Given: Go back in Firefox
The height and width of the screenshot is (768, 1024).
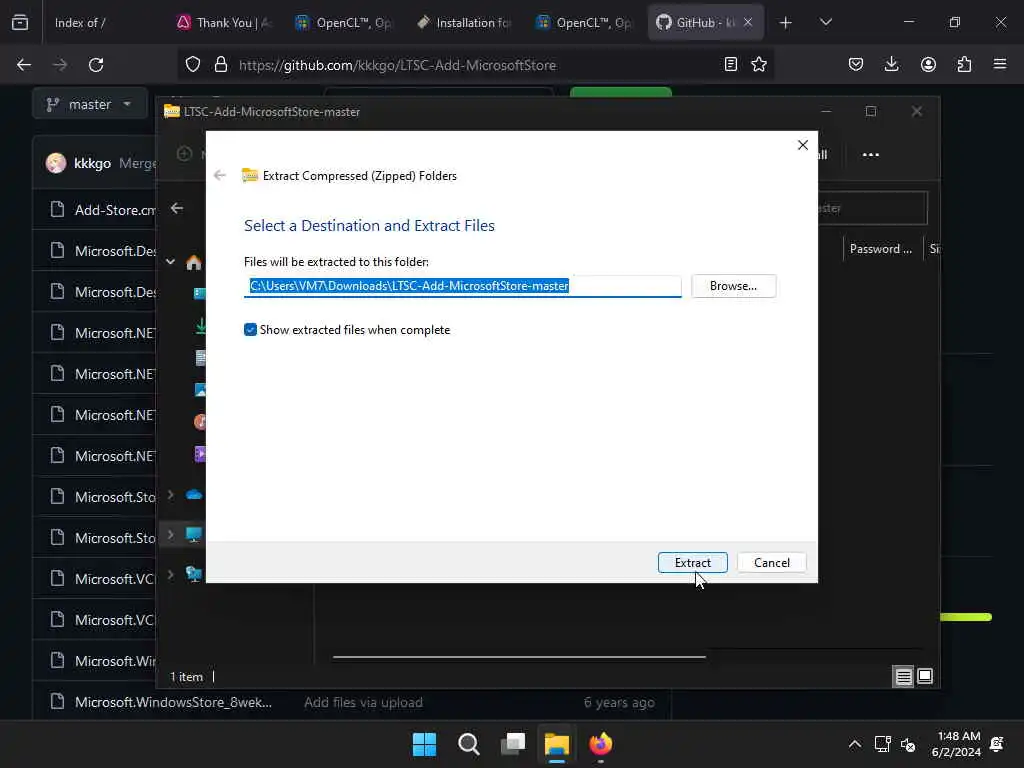Looking at the screenshot, I should (x=24, y=65).
